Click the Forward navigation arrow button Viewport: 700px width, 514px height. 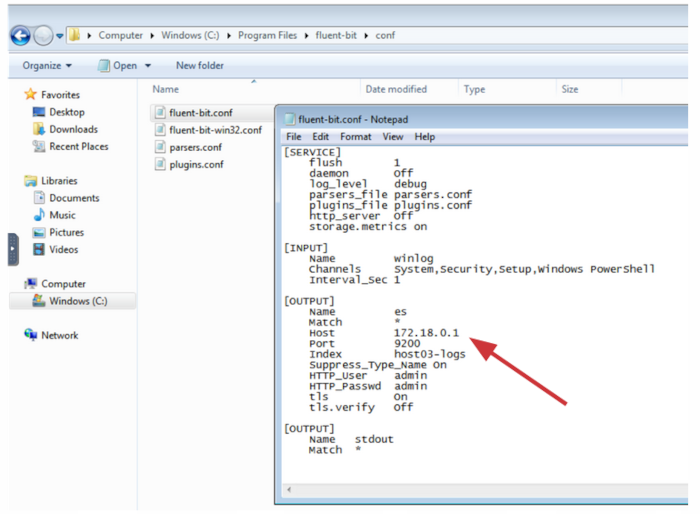click(42, 36)
